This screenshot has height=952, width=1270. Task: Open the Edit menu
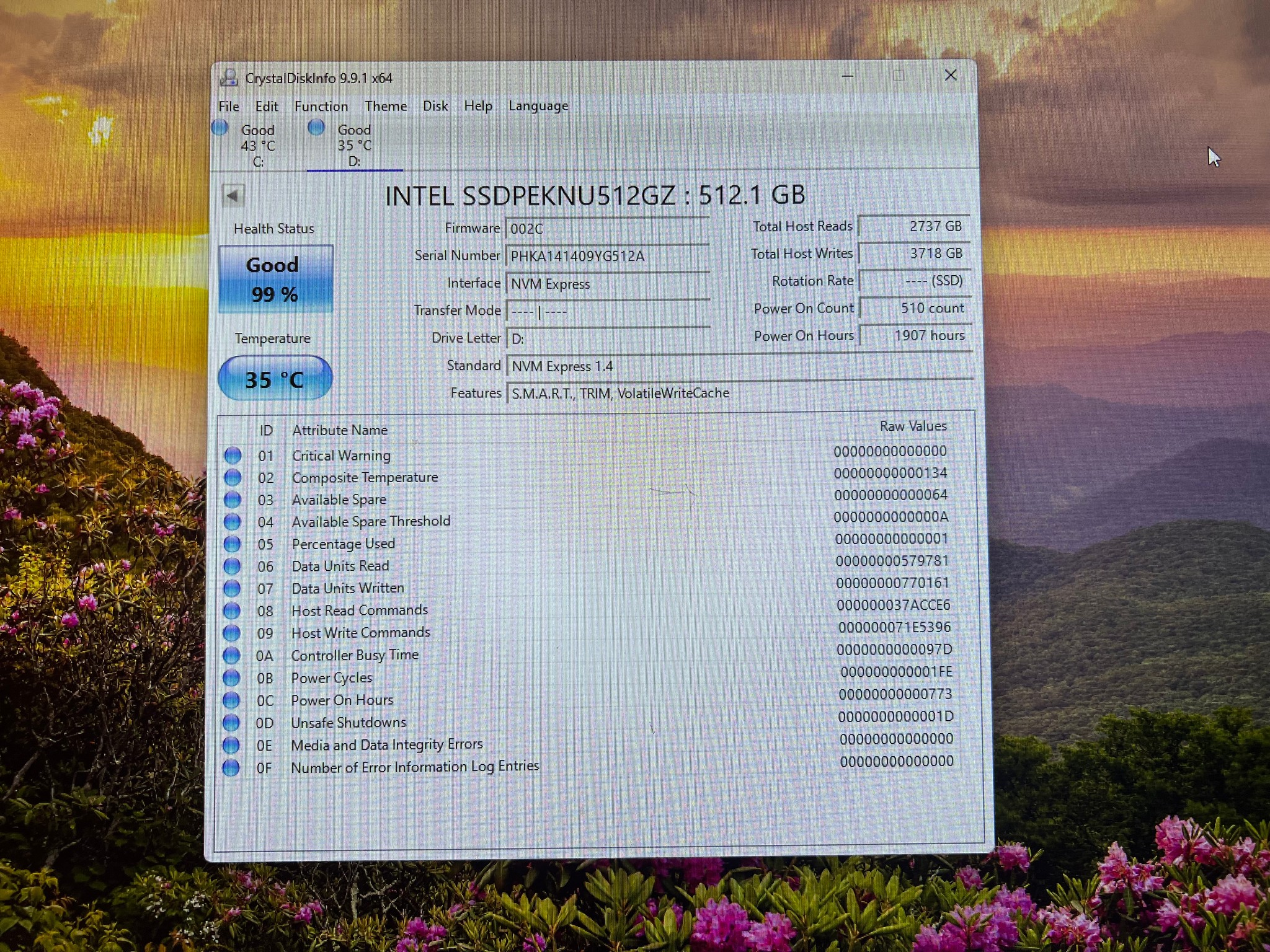(x=267, y=107)
